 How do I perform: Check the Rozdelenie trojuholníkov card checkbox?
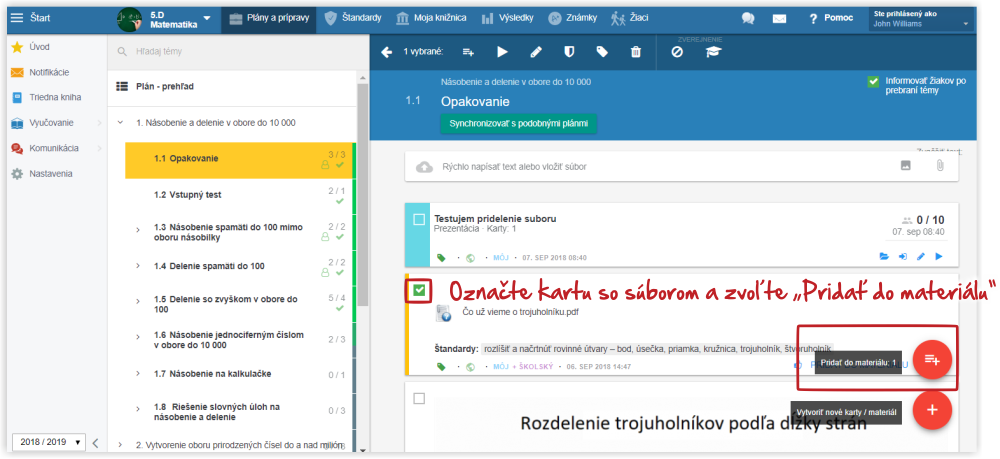coord(419,399)
